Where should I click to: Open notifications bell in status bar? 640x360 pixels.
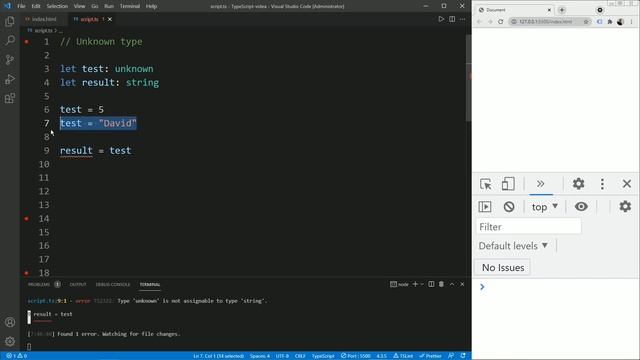(x=463, y=356)
